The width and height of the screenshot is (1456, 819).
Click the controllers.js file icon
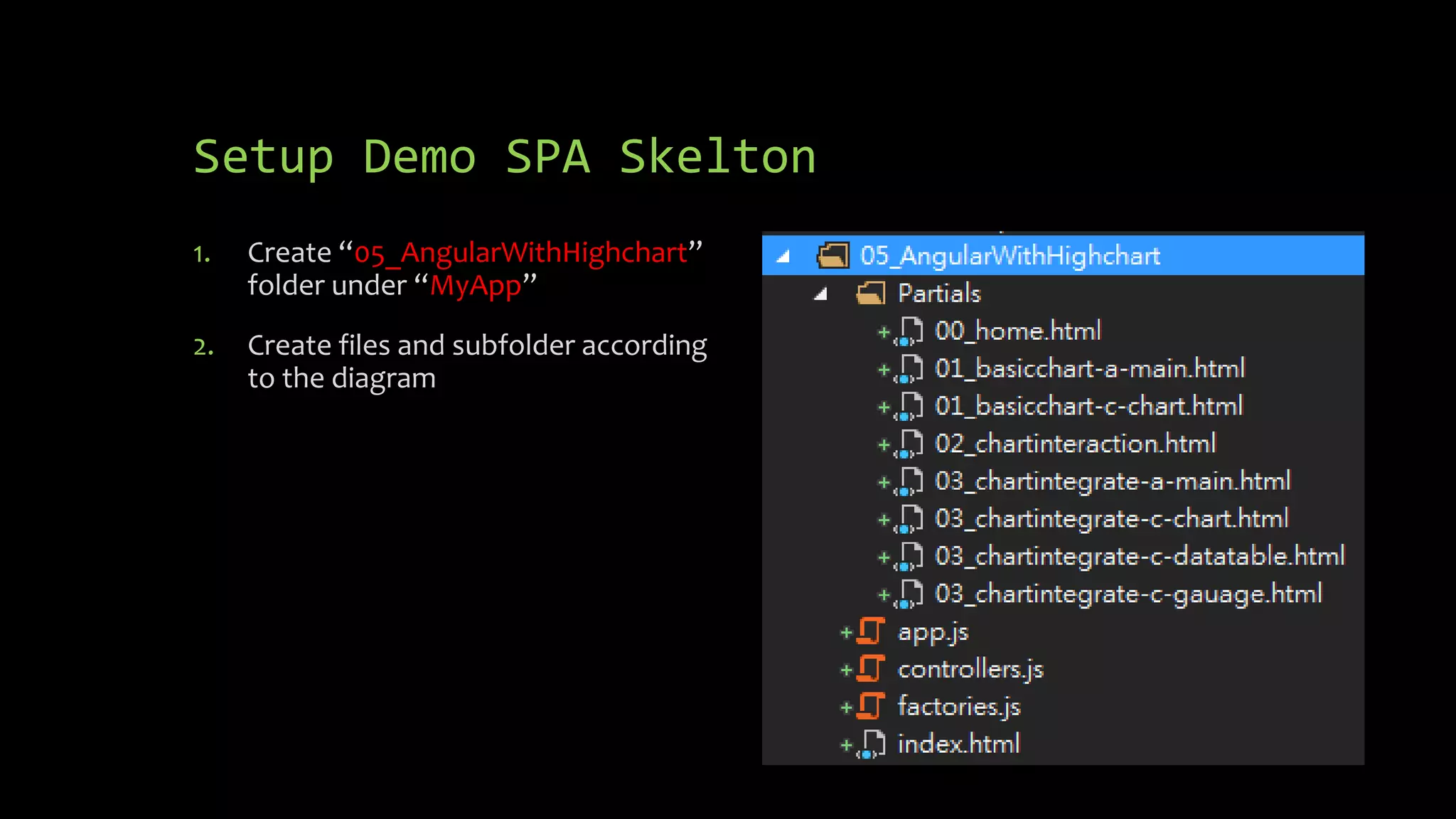point(871,669)
